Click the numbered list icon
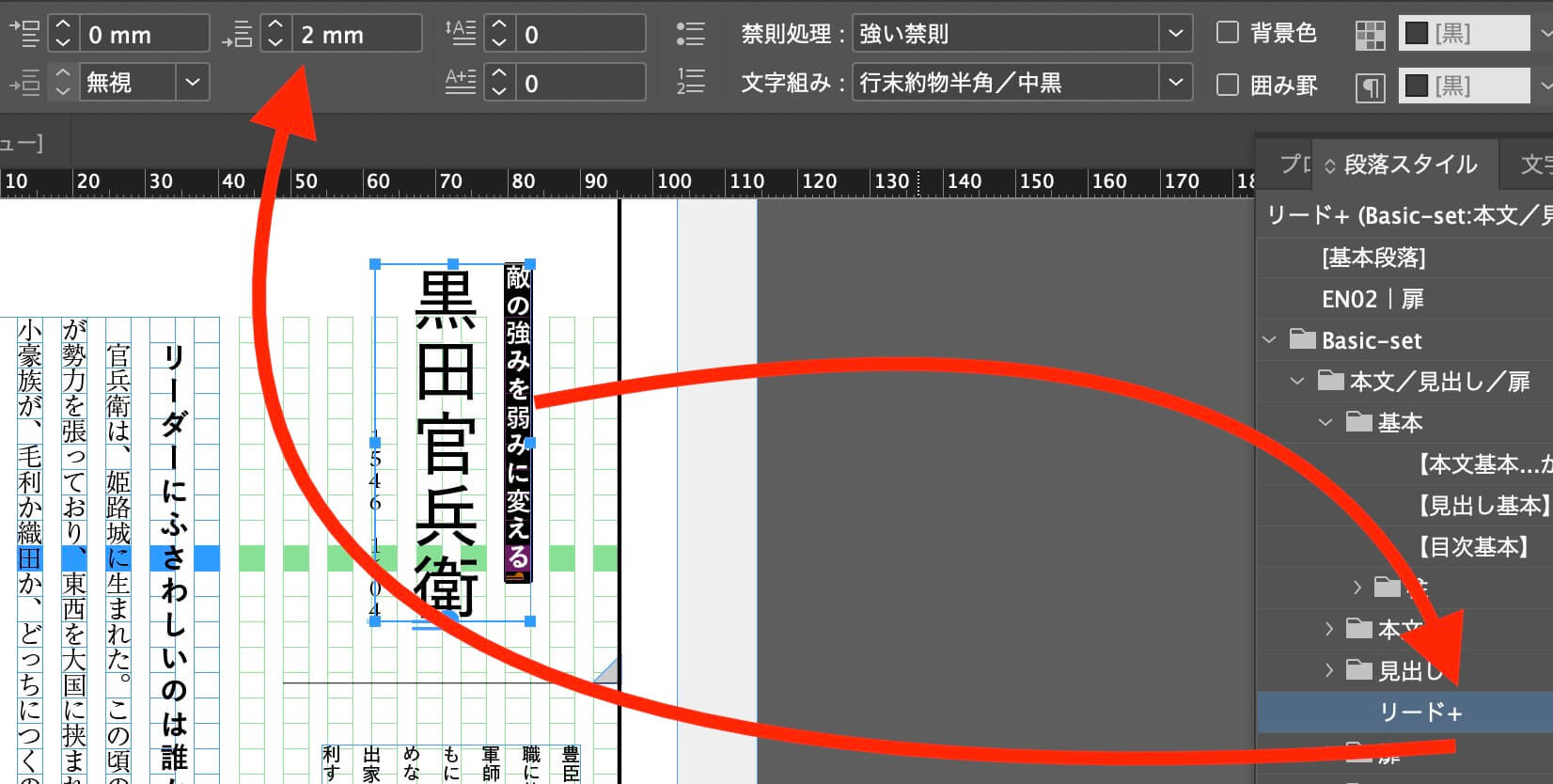This screenshot has height=784, width=1553. point(690,83)
